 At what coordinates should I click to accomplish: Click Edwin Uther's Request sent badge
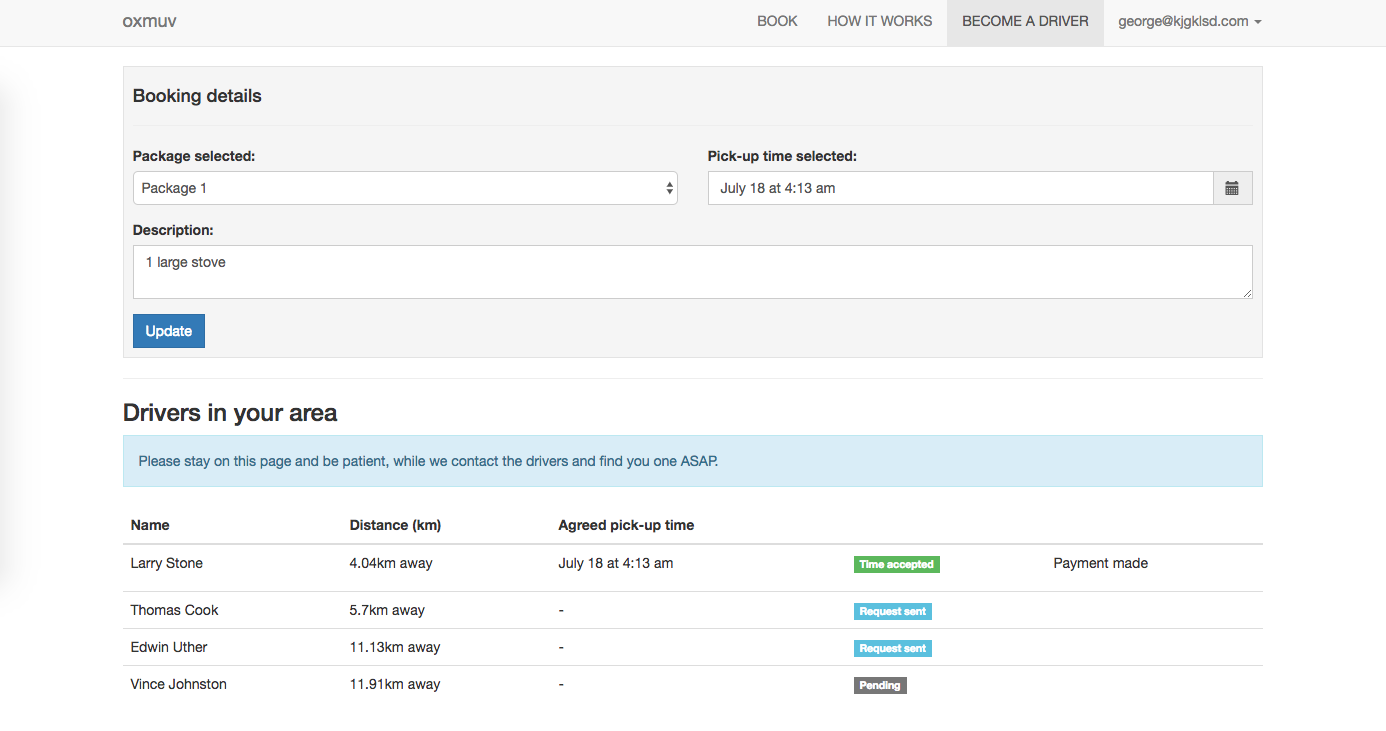[x=892, y=648]
